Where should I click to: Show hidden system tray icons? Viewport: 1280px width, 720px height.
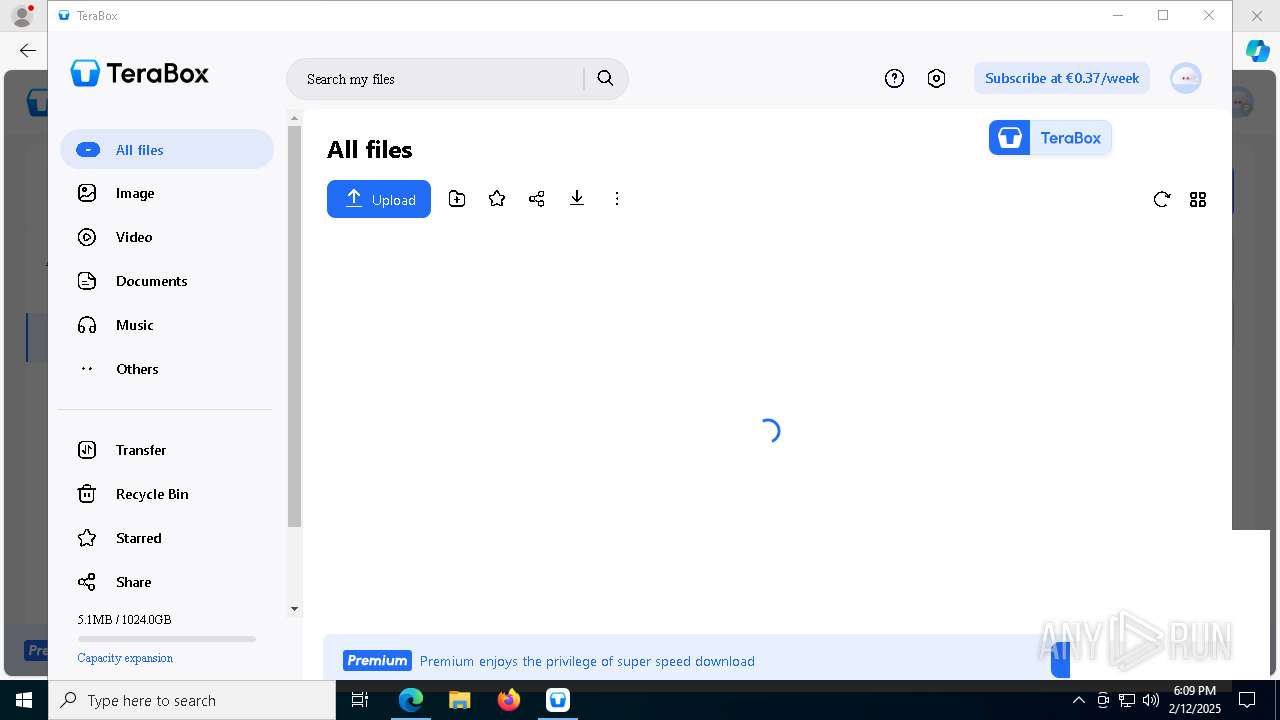1078,700
